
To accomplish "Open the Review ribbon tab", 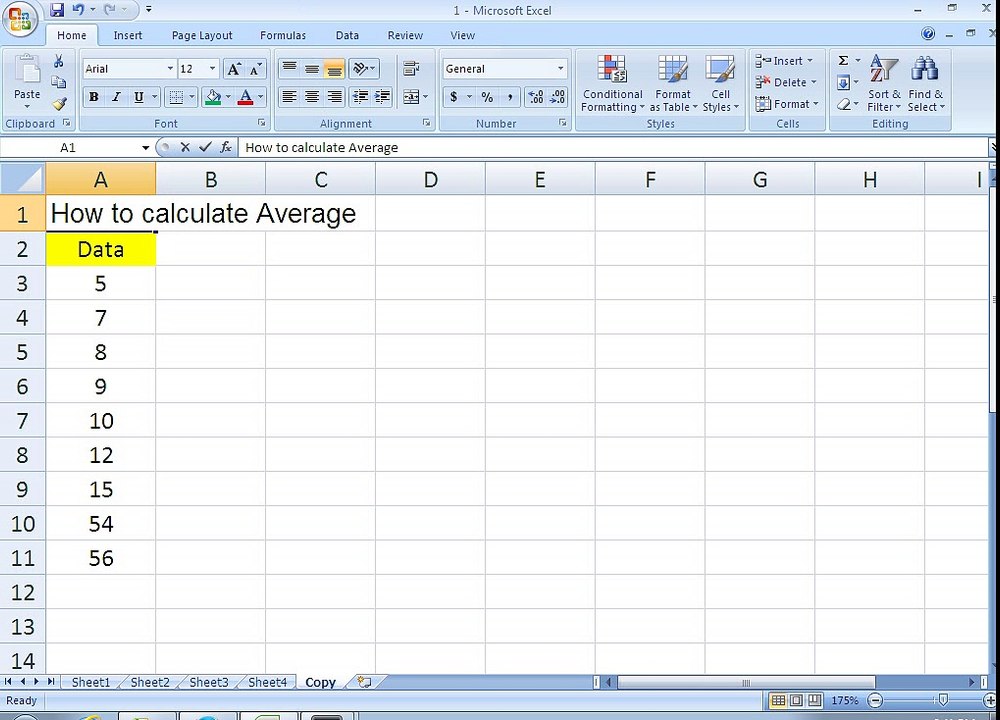I will (x=405, y=36).
